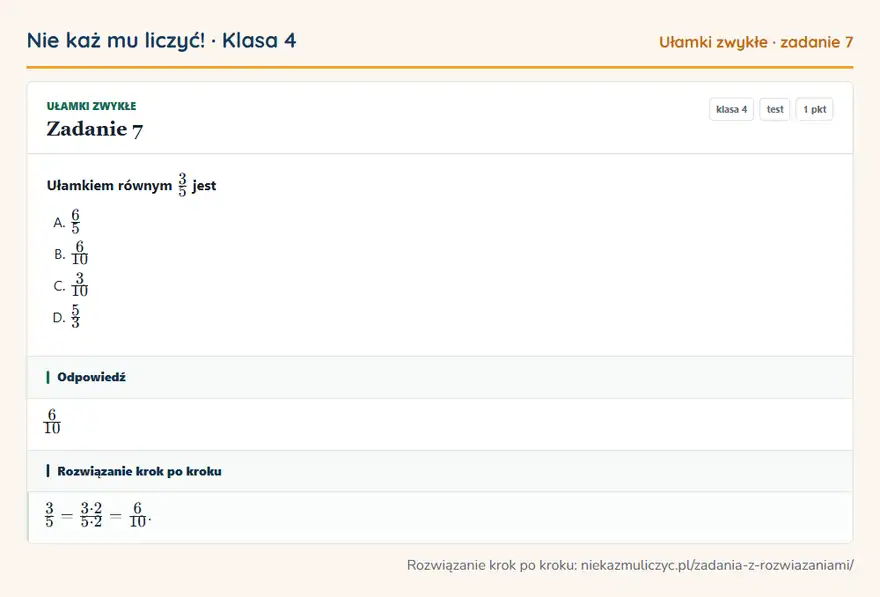880x597 pixels.
Task: Click the dark bar beside 'Rozwiązanie krok po kroku'
Action: coord(48,471)
